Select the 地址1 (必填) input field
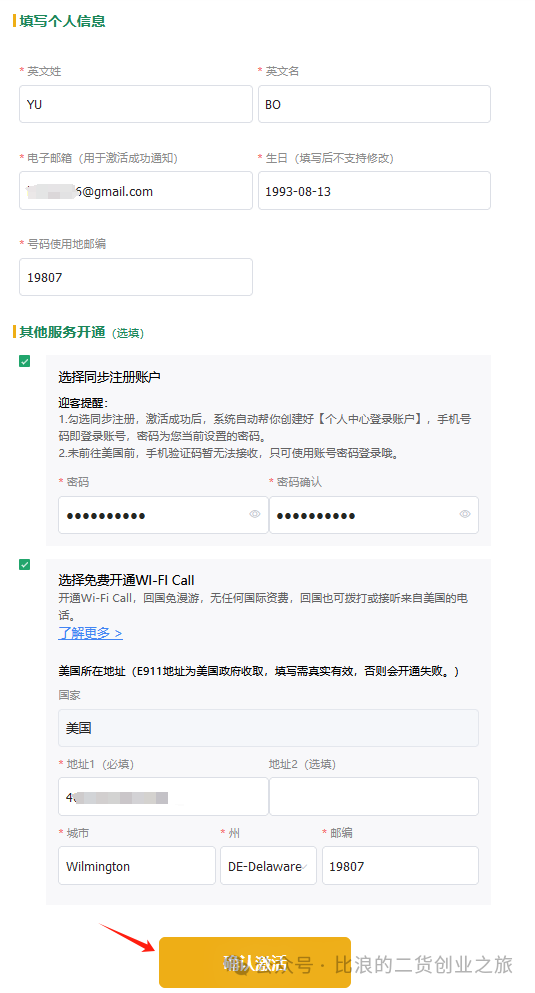 163,797
